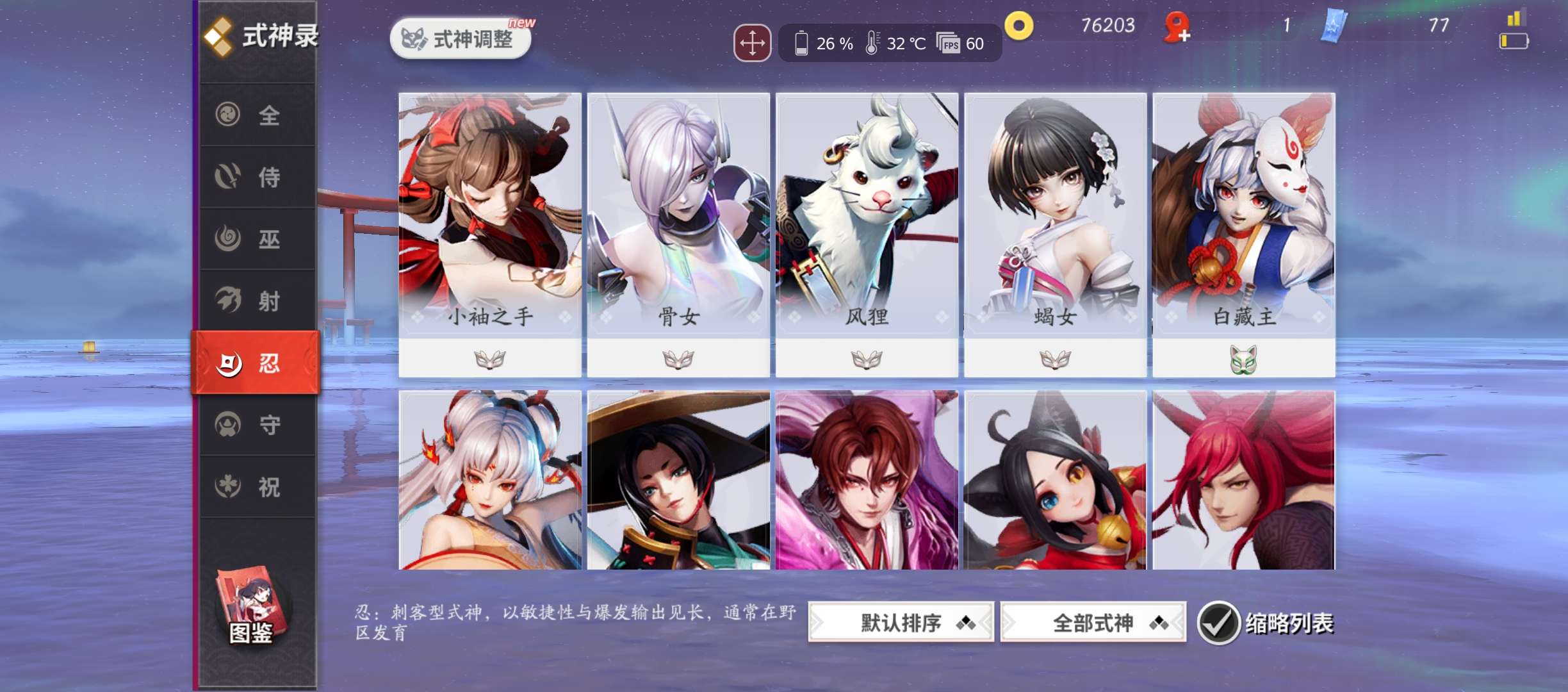Expand the 全部式神 filter dropdown

(x=1093, y=622)
